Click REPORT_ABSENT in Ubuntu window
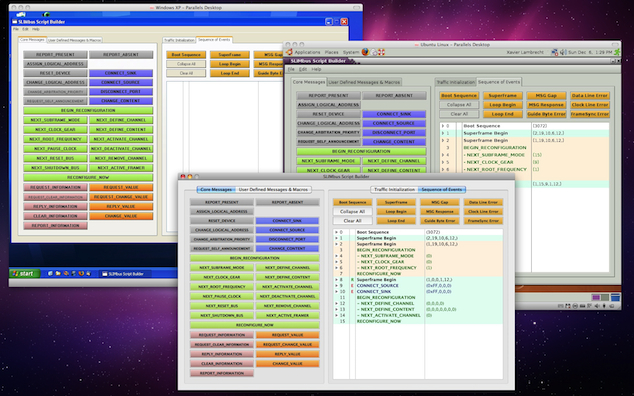The image size is (634, 396). pos(394,95)
